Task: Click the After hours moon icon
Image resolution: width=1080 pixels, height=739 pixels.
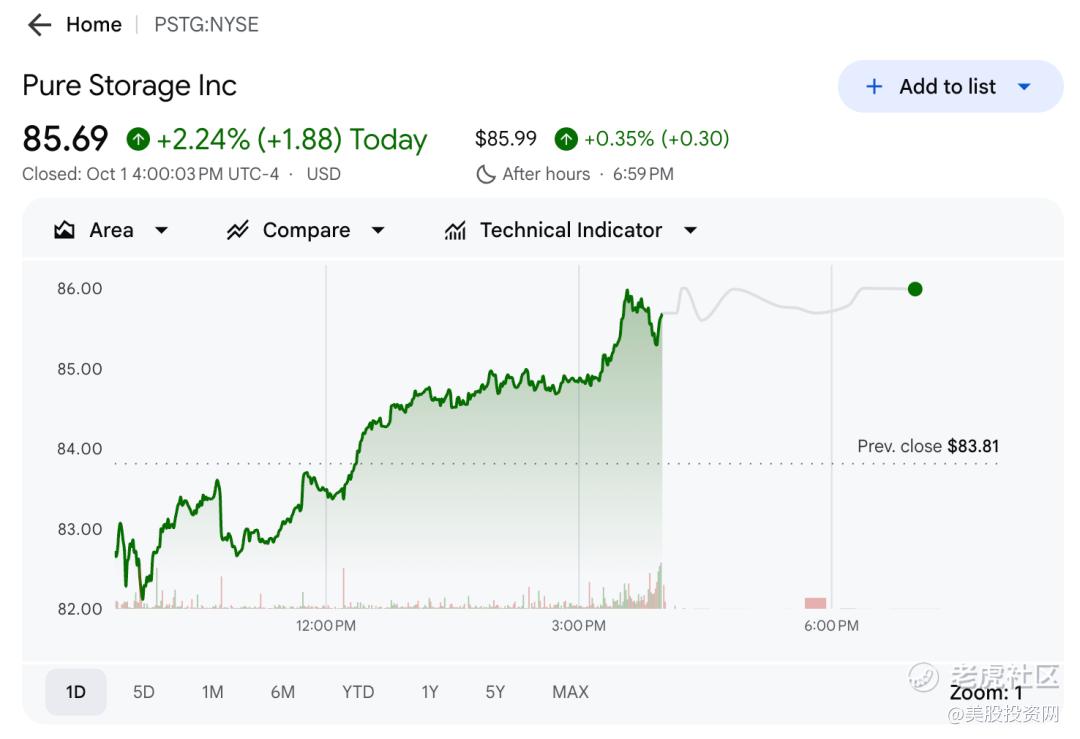Action: pos(486,174)
